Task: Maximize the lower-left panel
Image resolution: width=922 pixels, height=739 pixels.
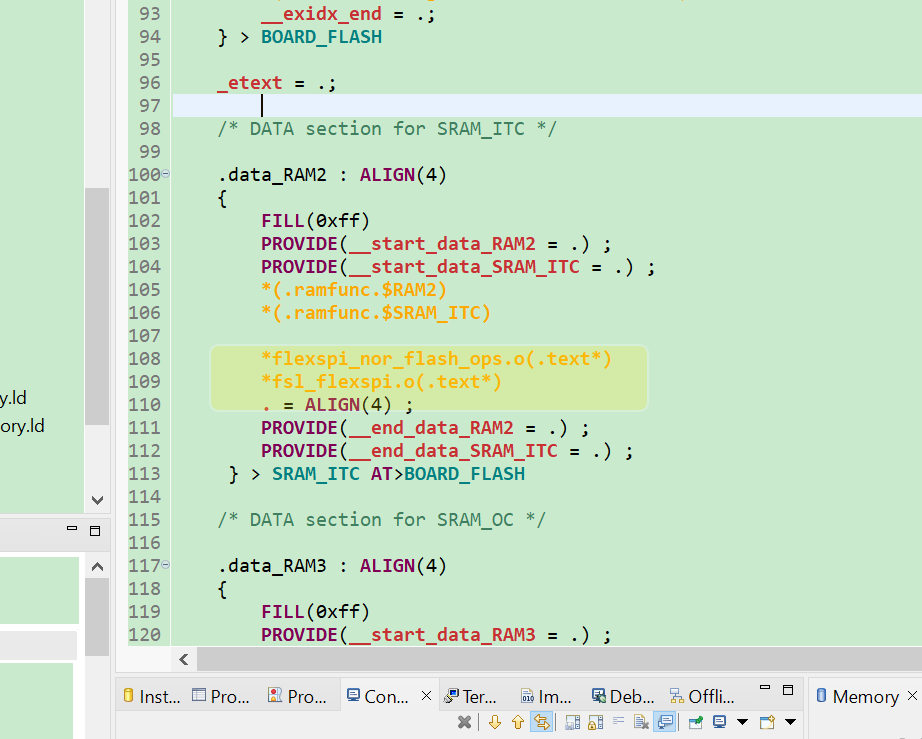Action: coord(95,531)
